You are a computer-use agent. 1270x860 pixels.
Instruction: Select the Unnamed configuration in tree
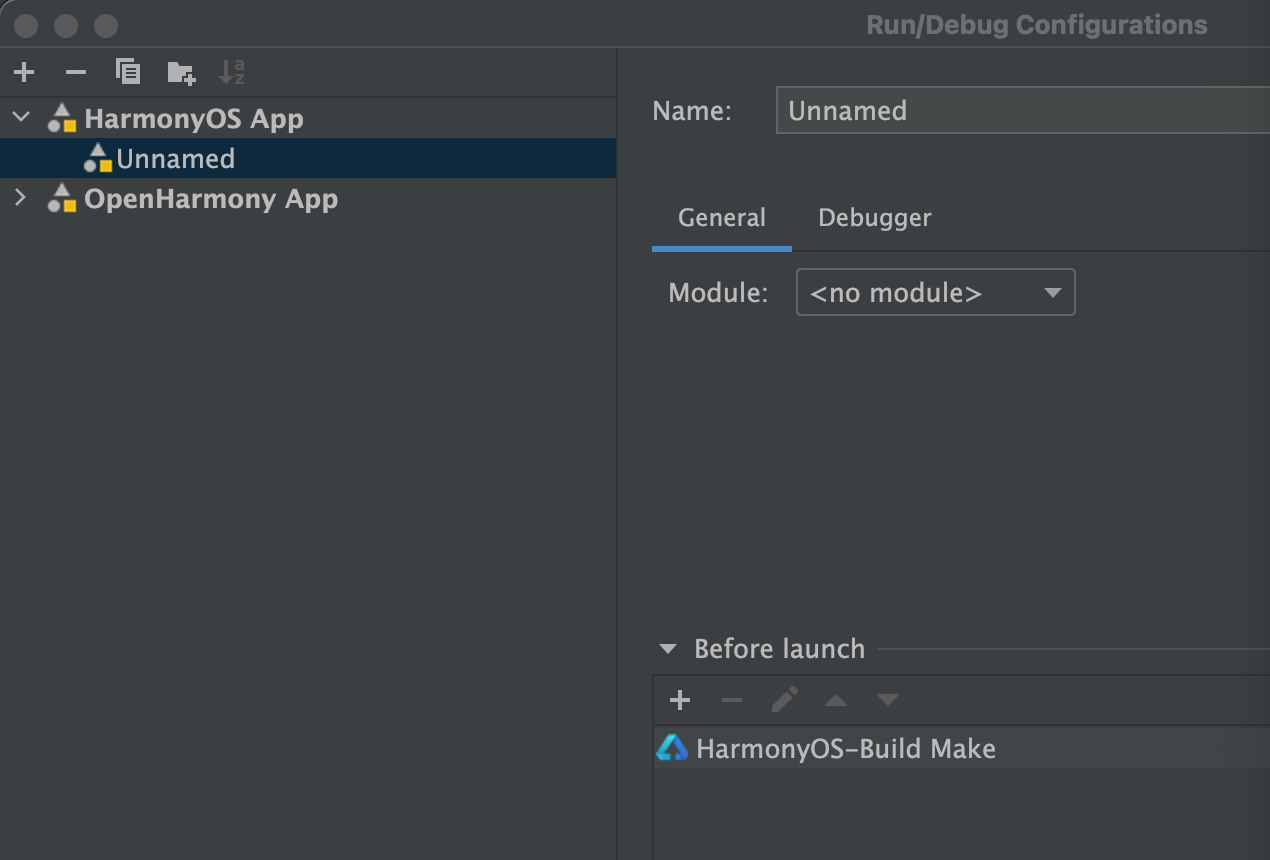pos(308,158)
